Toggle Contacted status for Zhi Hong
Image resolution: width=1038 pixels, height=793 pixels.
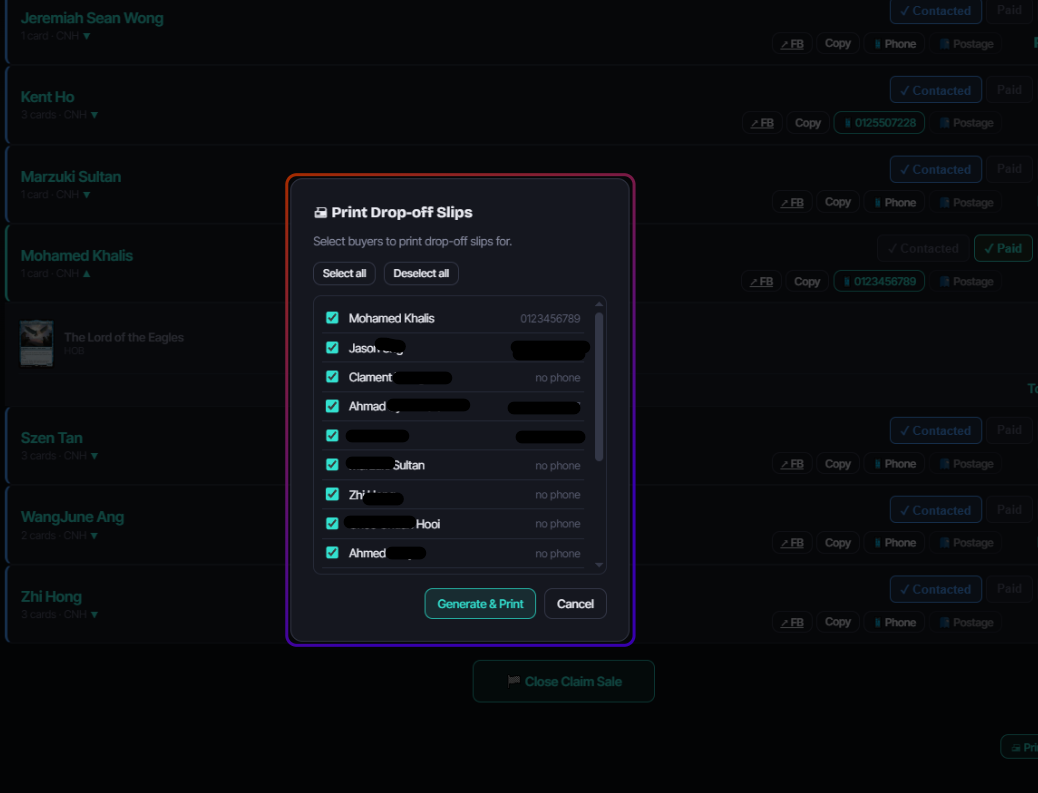[935, 589]
